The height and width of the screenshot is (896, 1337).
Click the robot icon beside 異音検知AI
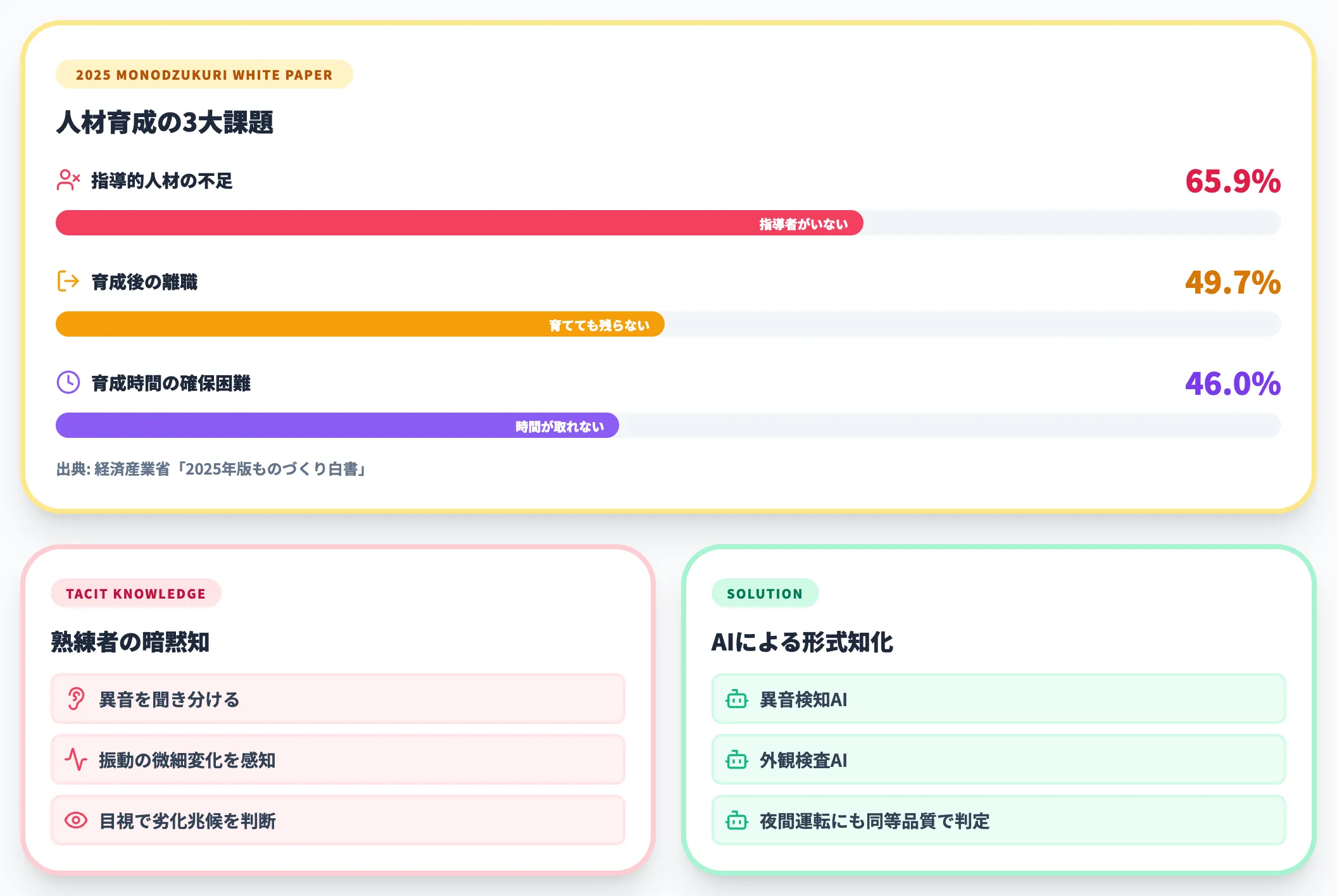click(736, 699)
